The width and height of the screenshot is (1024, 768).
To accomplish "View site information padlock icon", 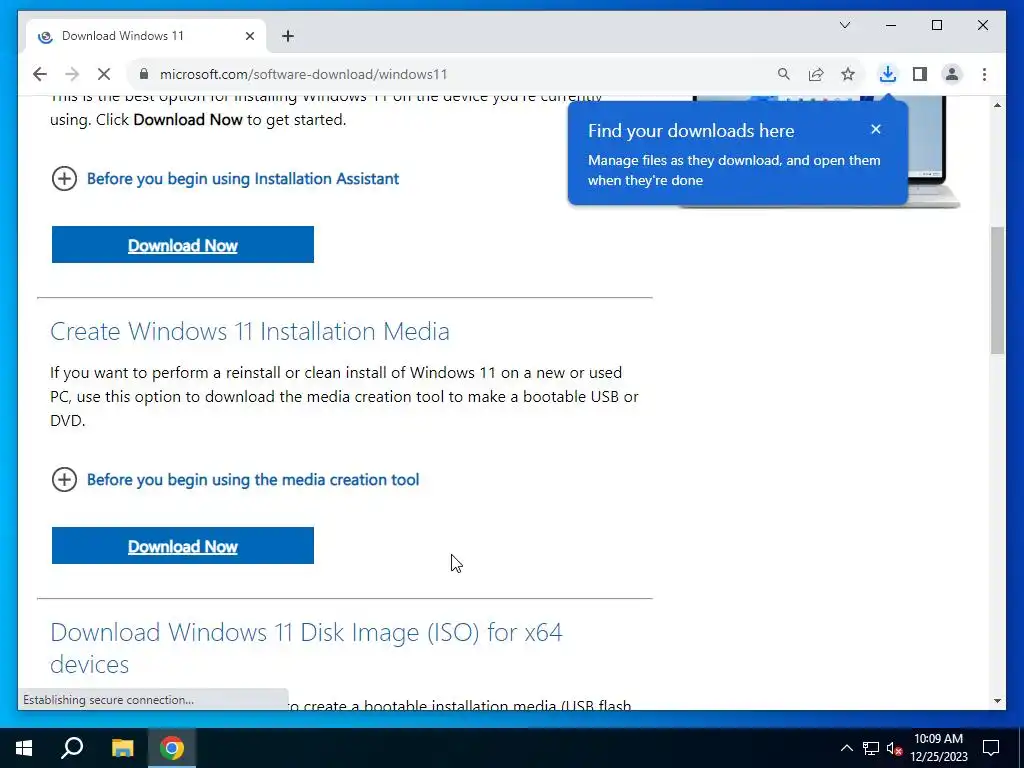I will pos(144,74).
